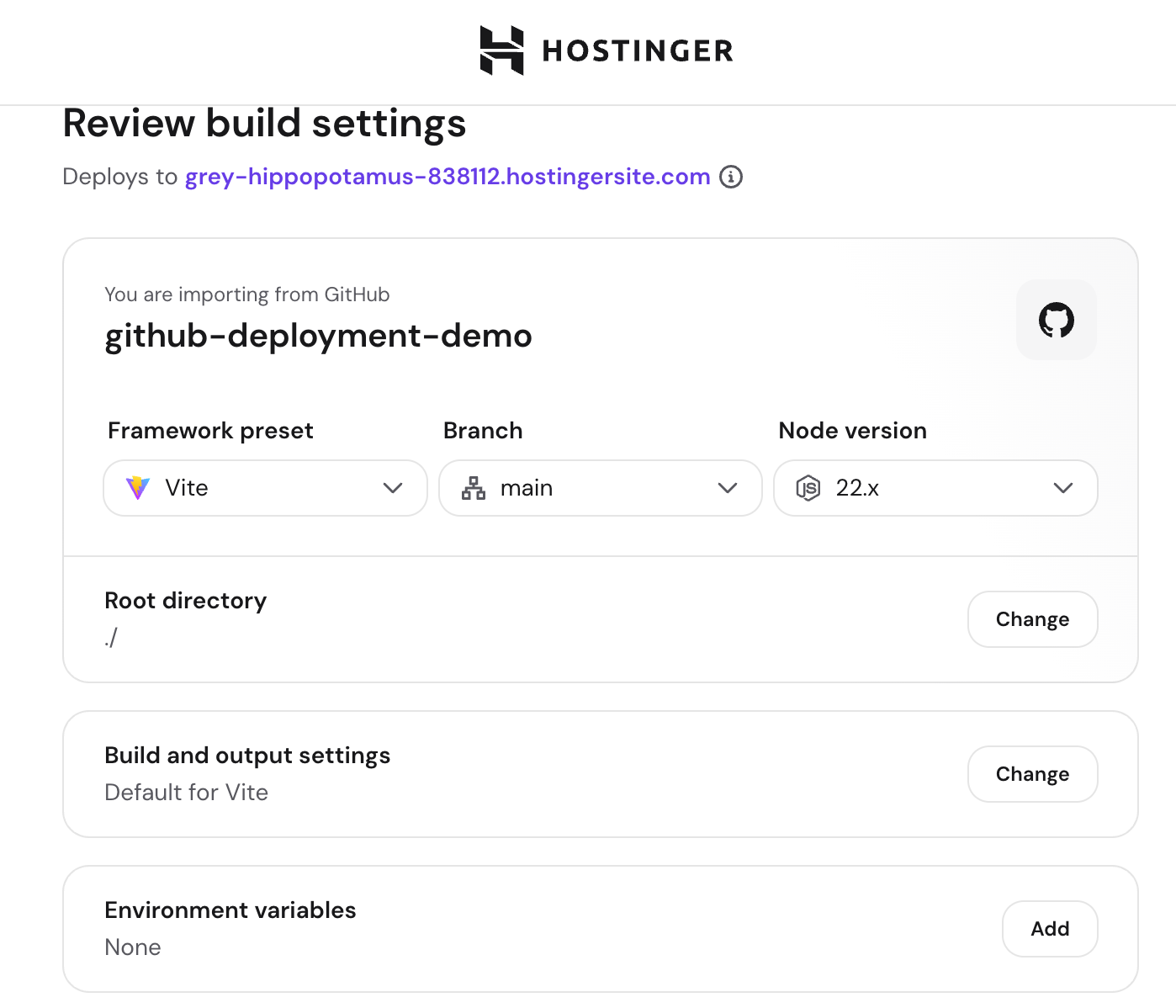
Task: Click the Node.js hexagon icon beside 22.x
Action: coord(808,488)
